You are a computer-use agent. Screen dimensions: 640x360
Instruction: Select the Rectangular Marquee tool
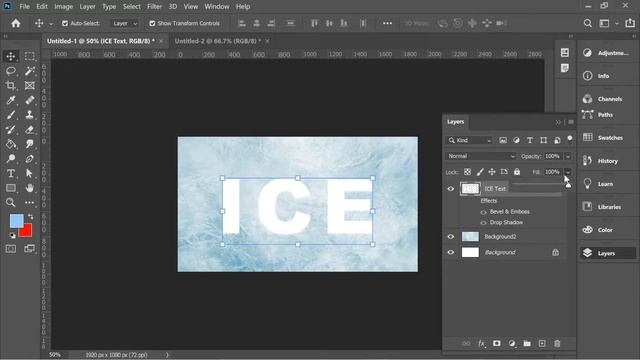click(x=29, y=56)
